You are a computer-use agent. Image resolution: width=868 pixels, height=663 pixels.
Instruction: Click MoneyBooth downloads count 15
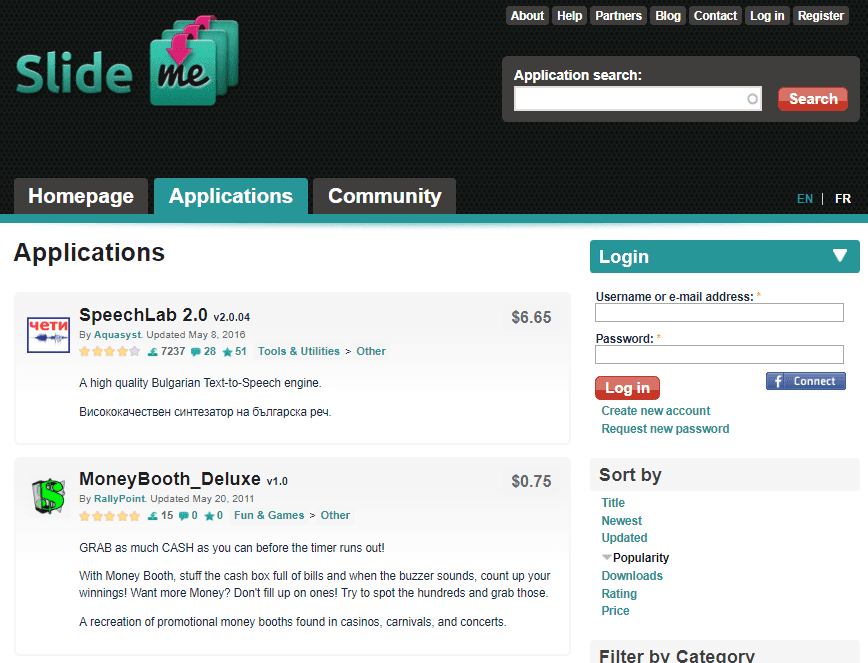[x=161, y=516]
